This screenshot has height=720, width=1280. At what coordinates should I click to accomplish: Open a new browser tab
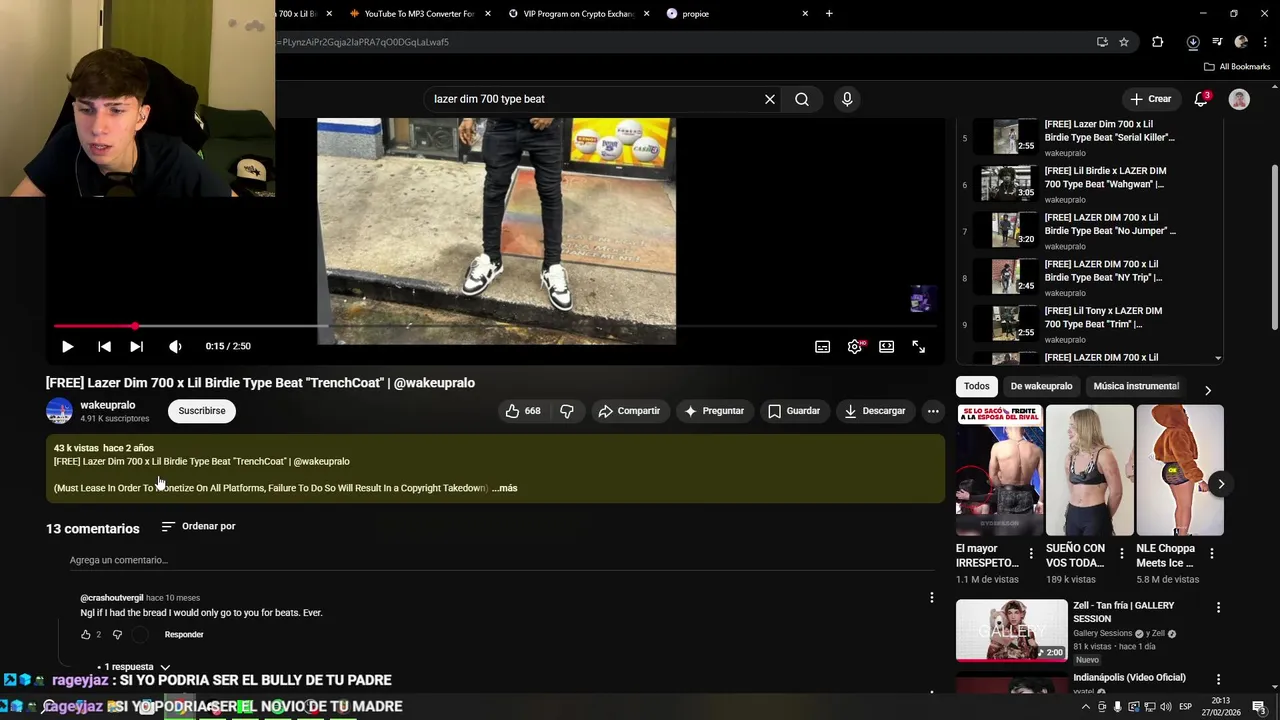pyautogui.click(x=829, y=14)
